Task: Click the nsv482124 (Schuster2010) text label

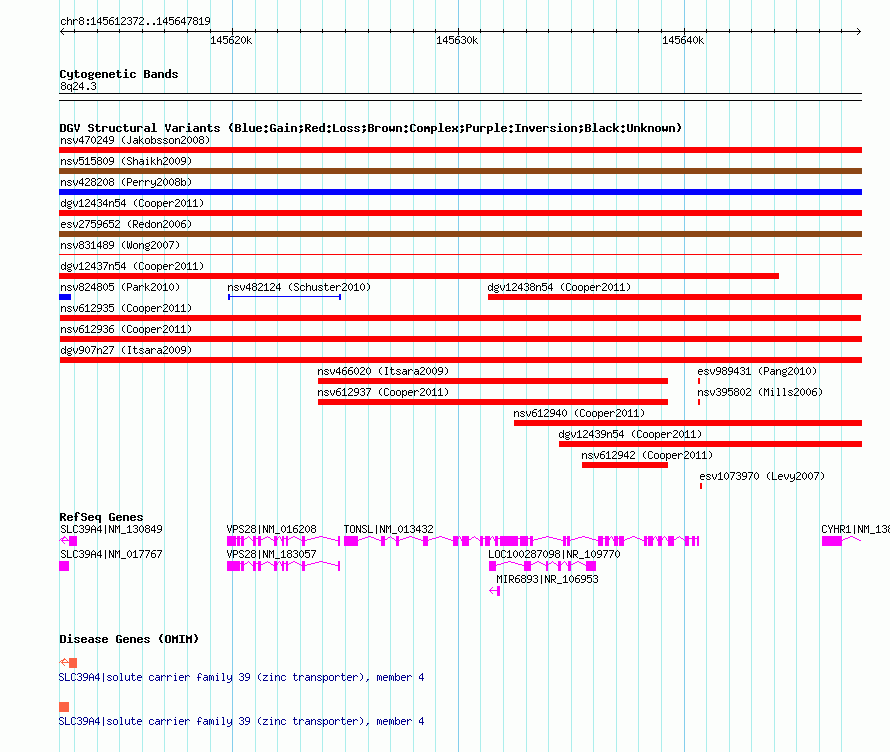Action: pyautogui.click(x=299, y=287)
